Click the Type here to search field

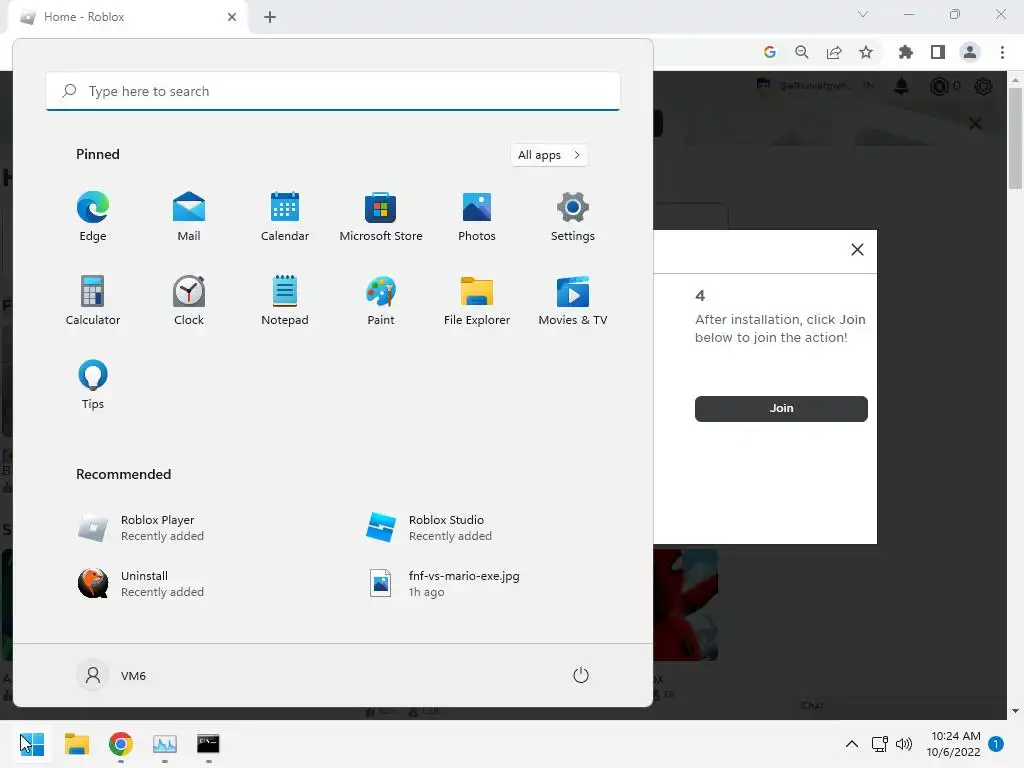(333, 91)
